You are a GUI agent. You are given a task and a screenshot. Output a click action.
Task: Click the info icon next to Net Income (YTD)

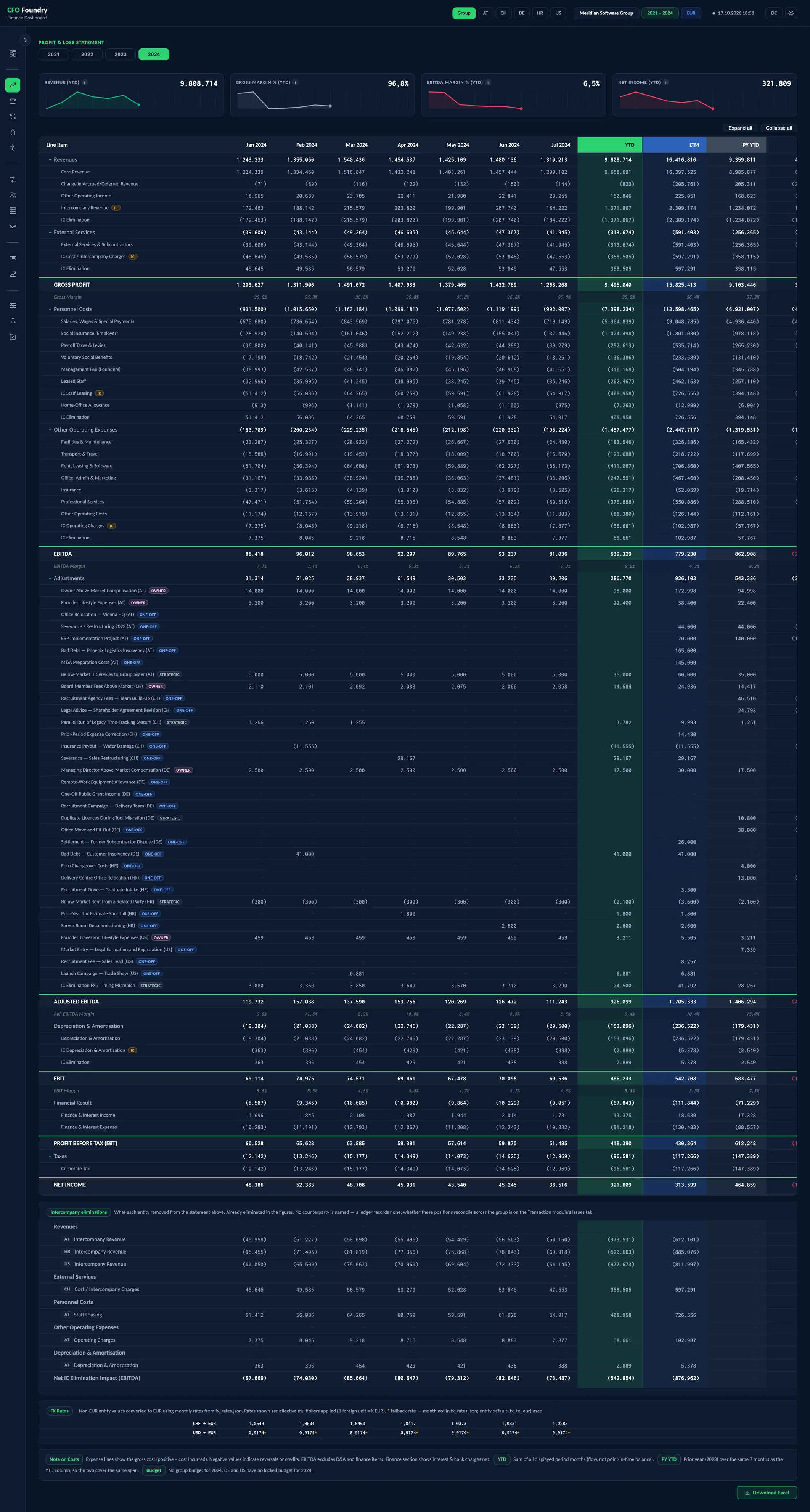(665, 83)
